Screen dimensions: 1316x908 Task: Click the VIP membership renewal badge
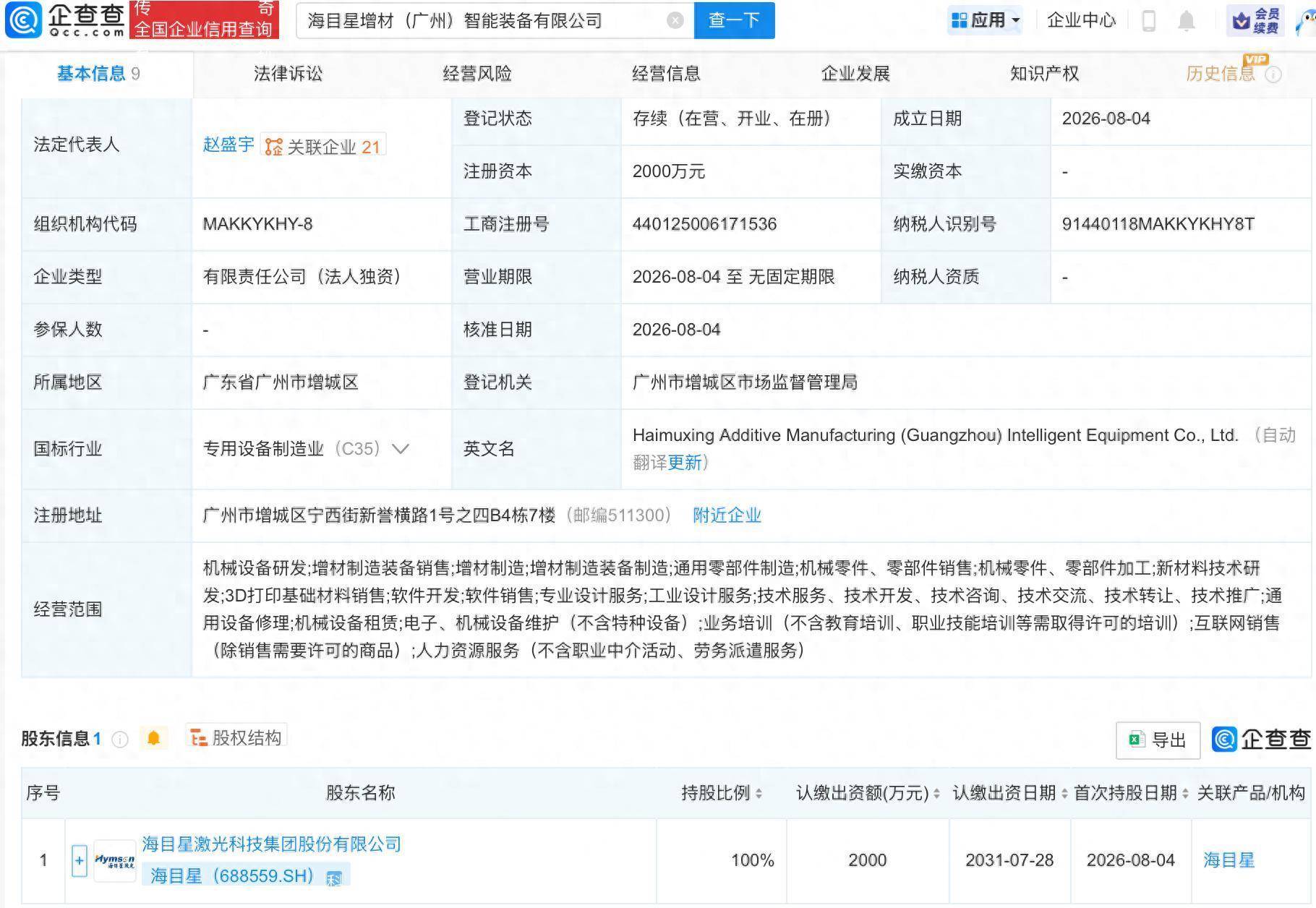pos(1255,21)
